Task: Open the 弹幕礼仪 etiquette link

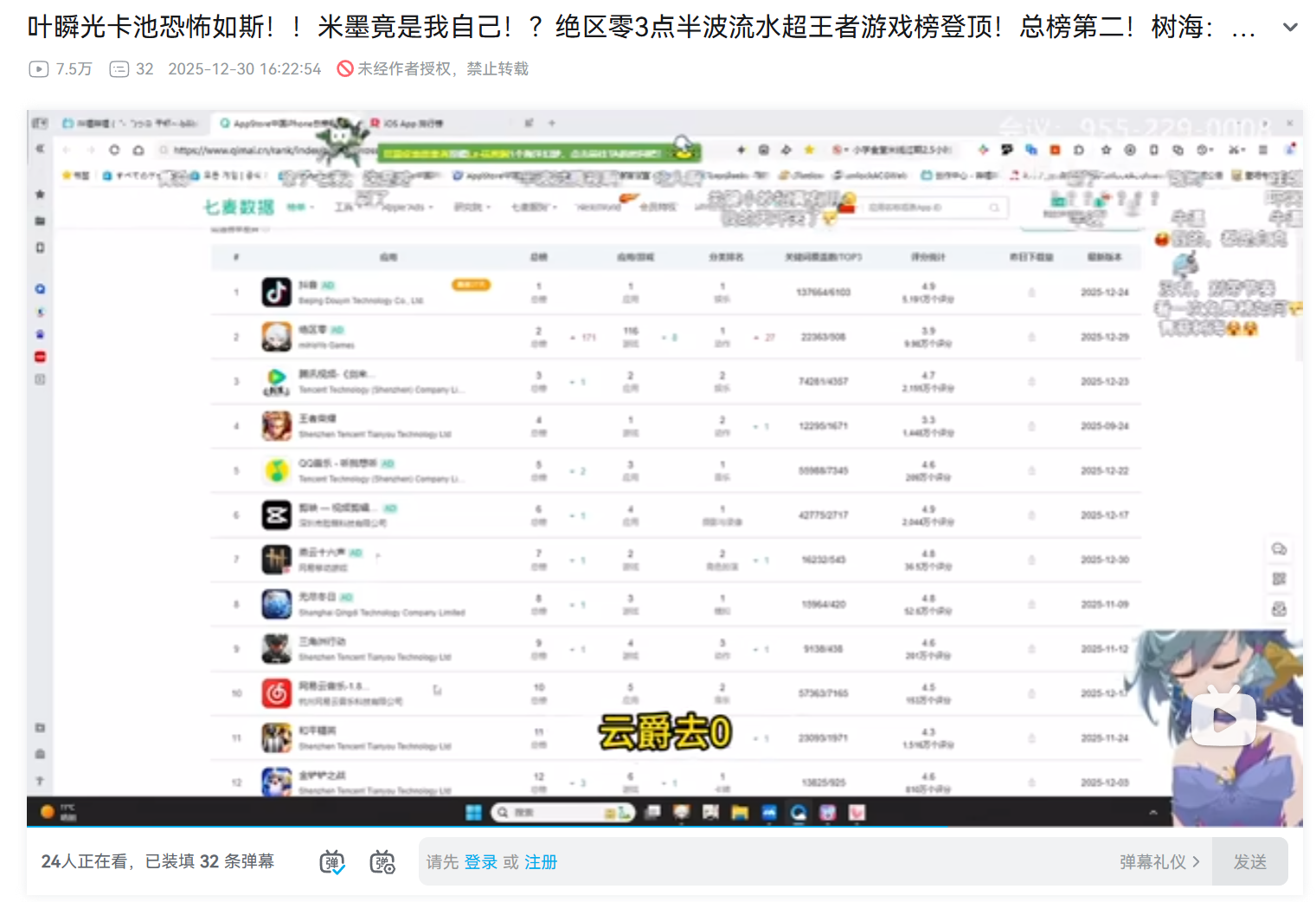Action: tap(1159, 862)
